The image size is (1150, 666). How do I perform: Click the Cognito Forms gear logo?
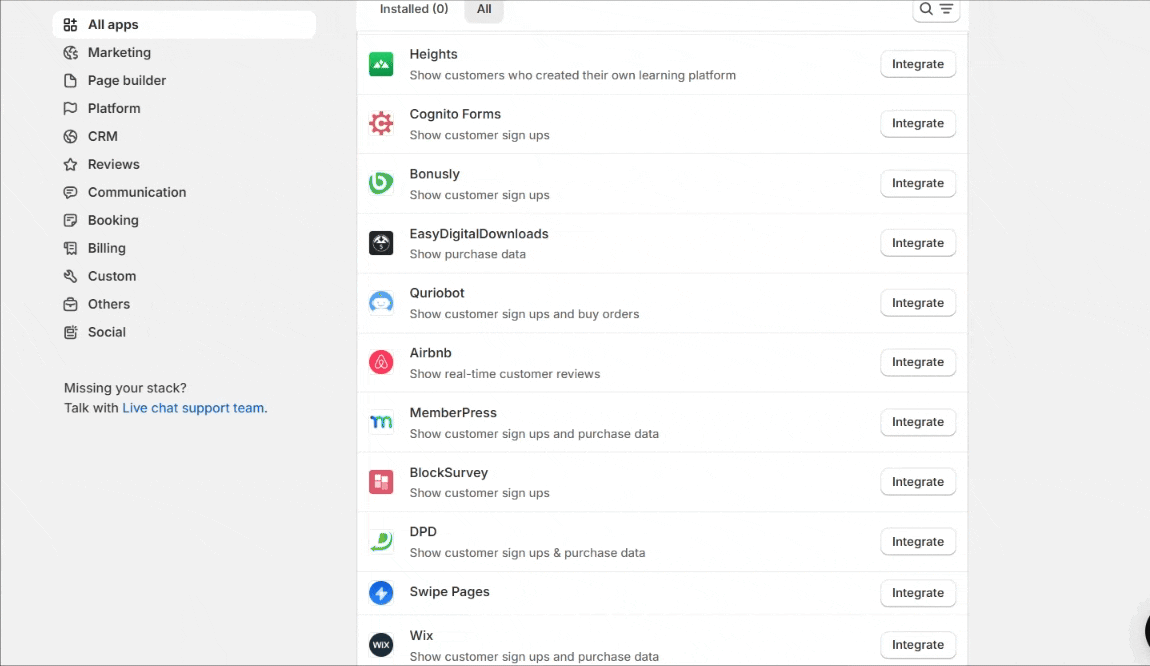(381, 124)
